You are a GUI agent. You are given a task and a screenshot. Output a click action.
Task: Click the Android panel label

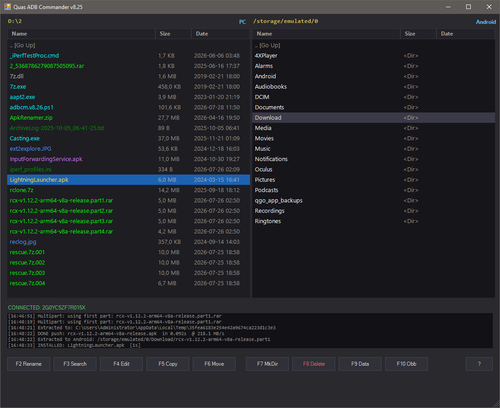tap(486, 22)
